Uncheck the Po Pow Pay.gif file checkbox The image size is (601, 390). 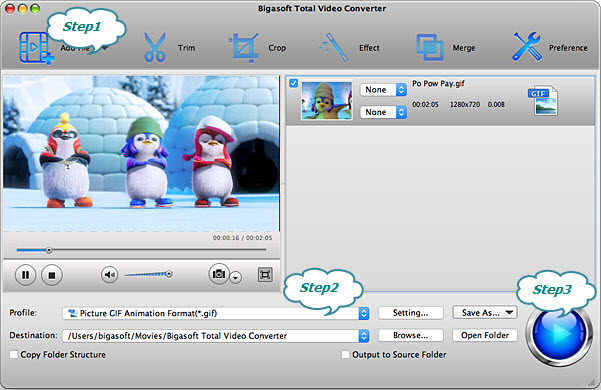(x=293, y=83)
